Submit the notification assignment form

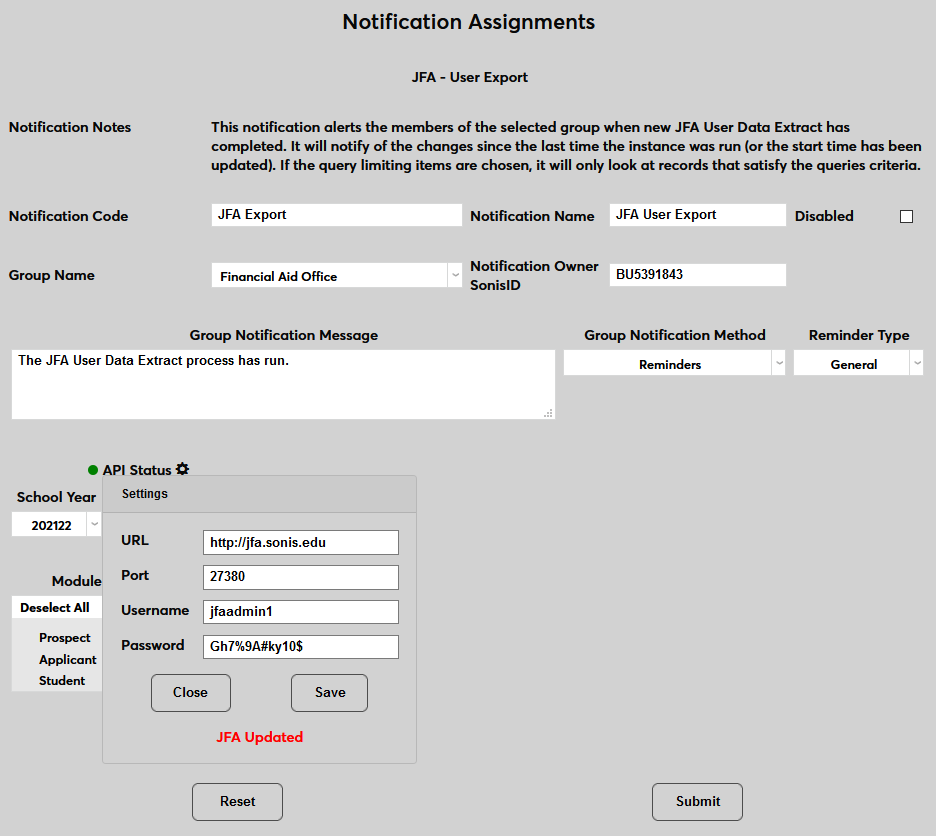[x=697, y=801]
